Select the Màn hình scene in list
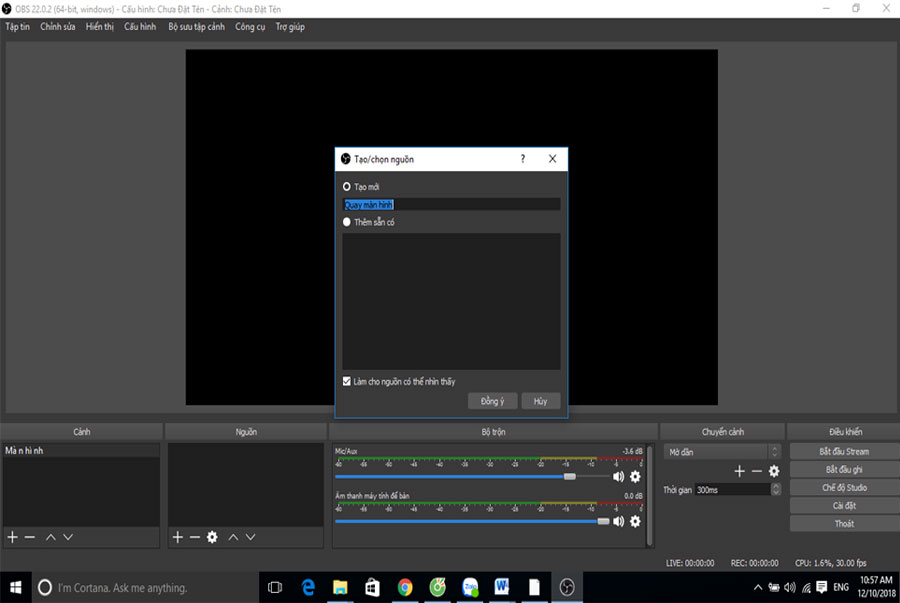The image size is (900, 603). [81, 450]
